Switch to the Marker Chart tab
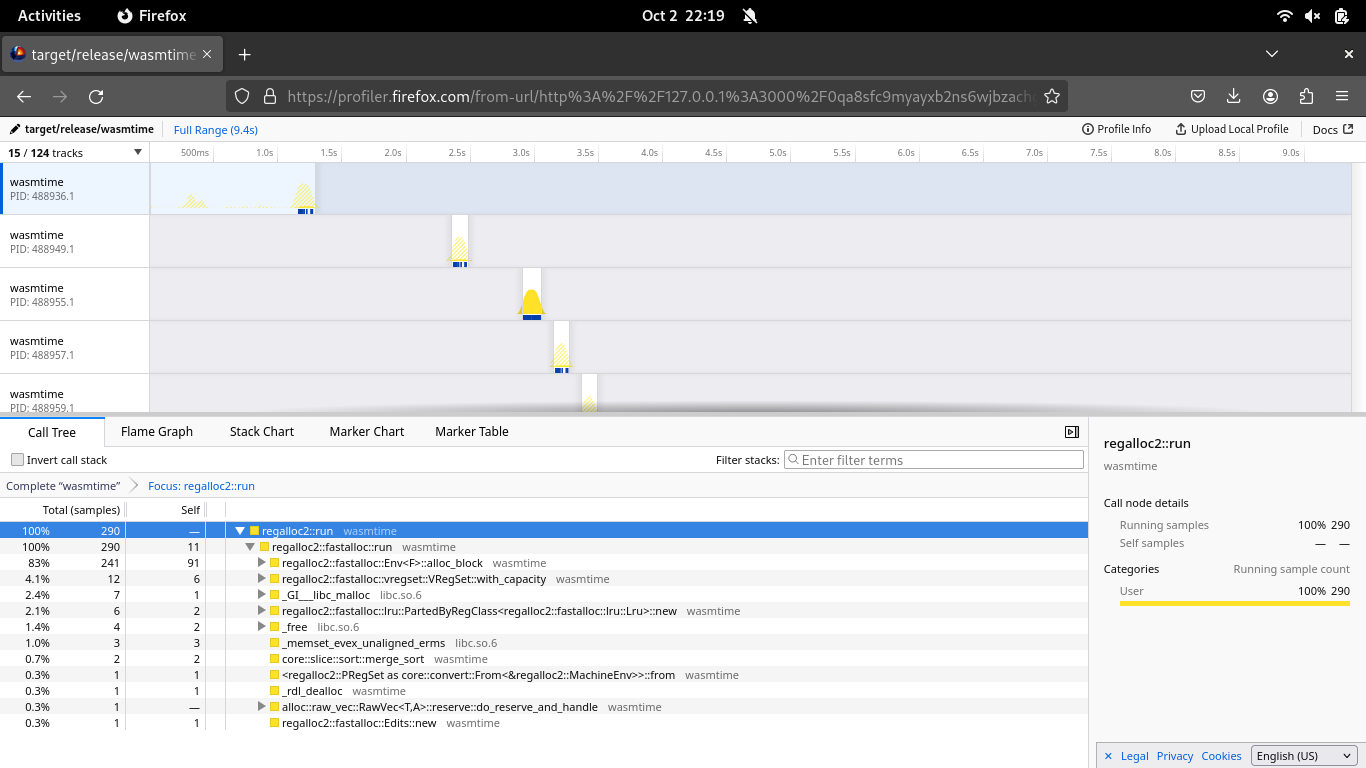The width and height of the screenshot is (1366, 768). (367, 432)
